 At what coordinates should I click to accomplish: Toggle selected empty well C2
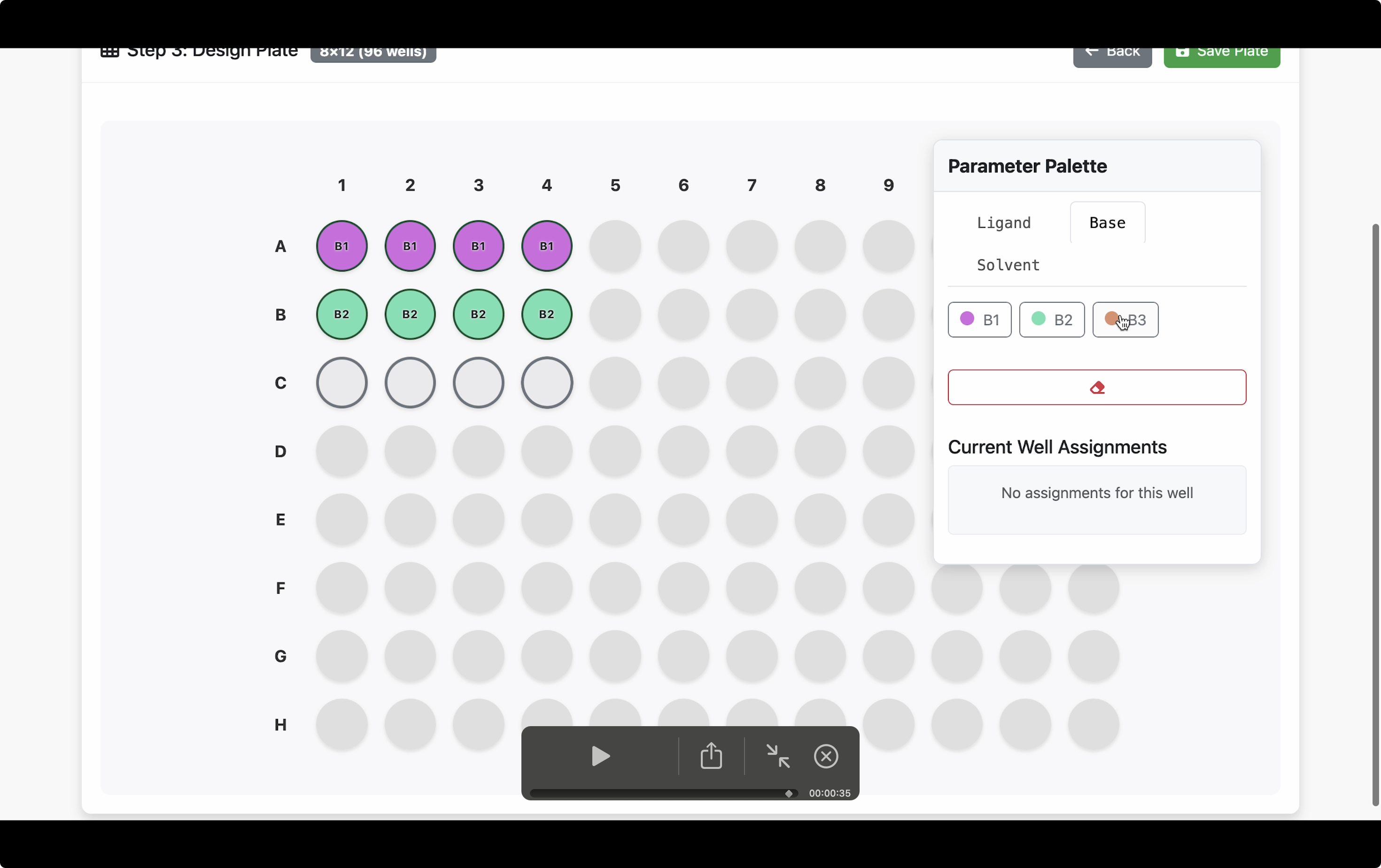[x=410, y=383]
